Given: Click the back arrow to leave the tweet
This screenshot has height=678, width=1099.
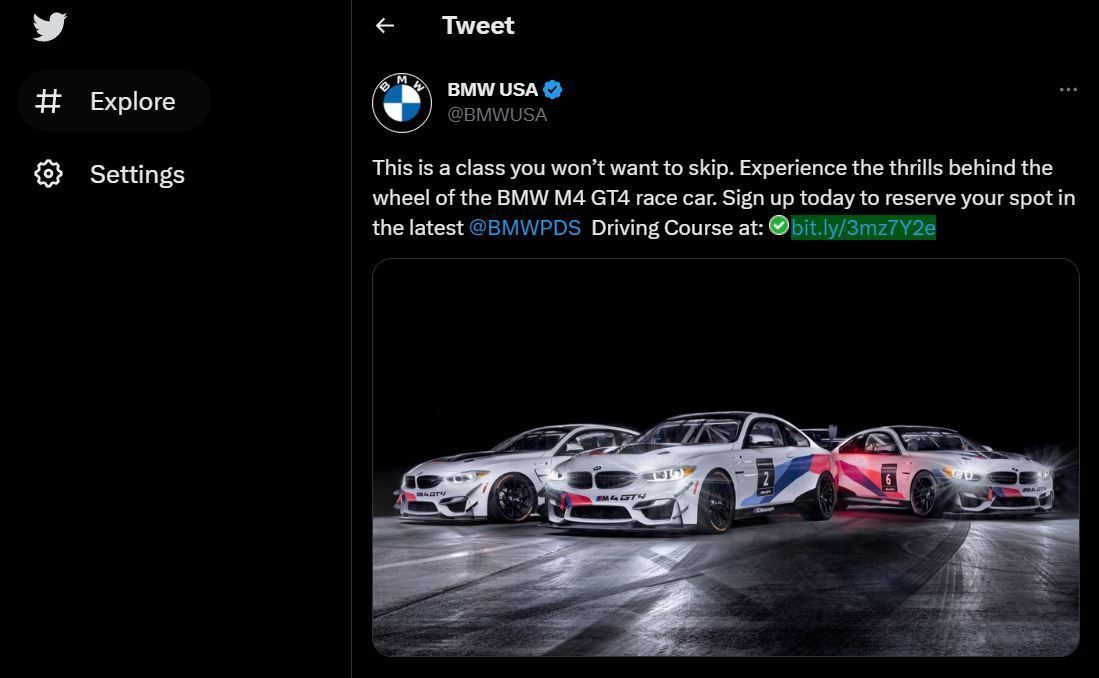Looking at the screenshot, I should (x=385, y=25).
